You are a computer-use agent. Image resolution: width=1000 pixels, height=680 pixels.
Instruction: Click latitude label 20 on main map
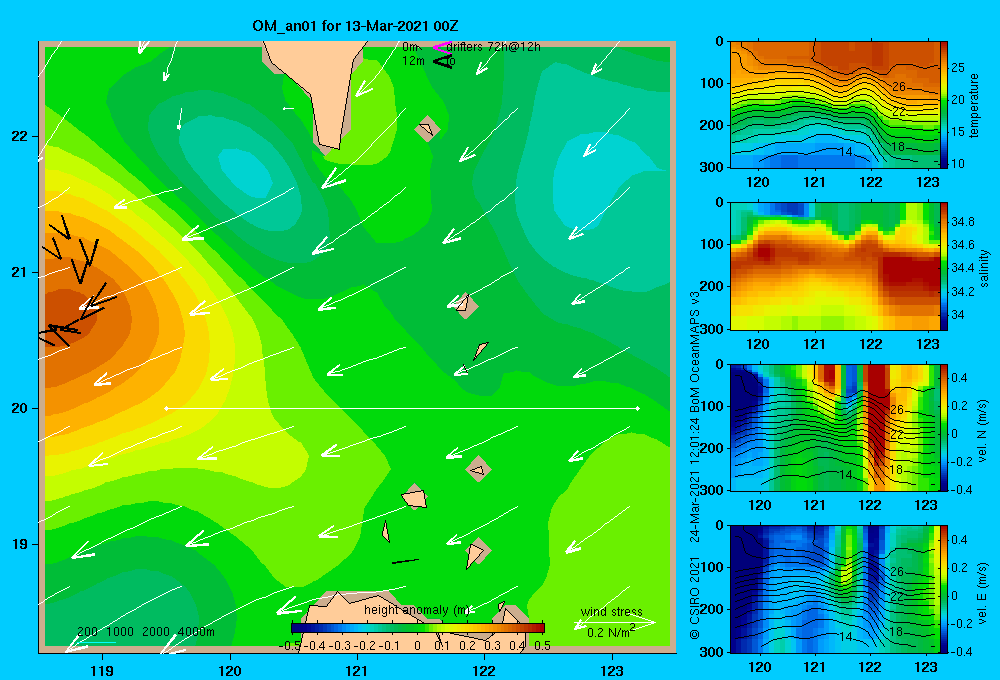click(x=19, y=408)
